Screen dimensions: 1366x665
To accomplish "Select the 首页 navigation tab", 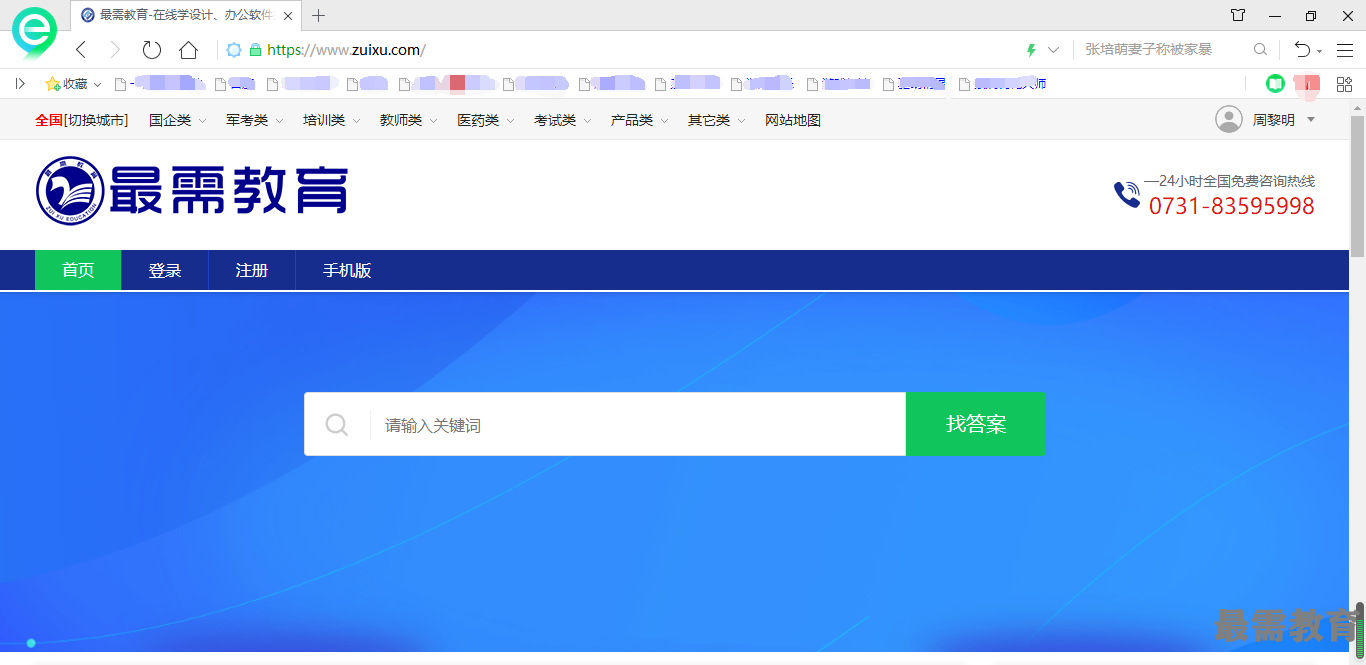I will [x=78, y=270].
